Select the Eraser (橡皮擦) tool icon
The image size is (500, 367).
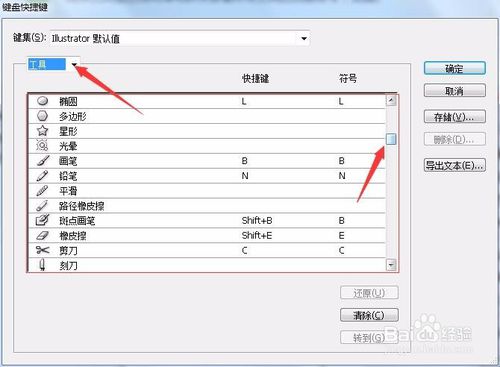[42, 236]
